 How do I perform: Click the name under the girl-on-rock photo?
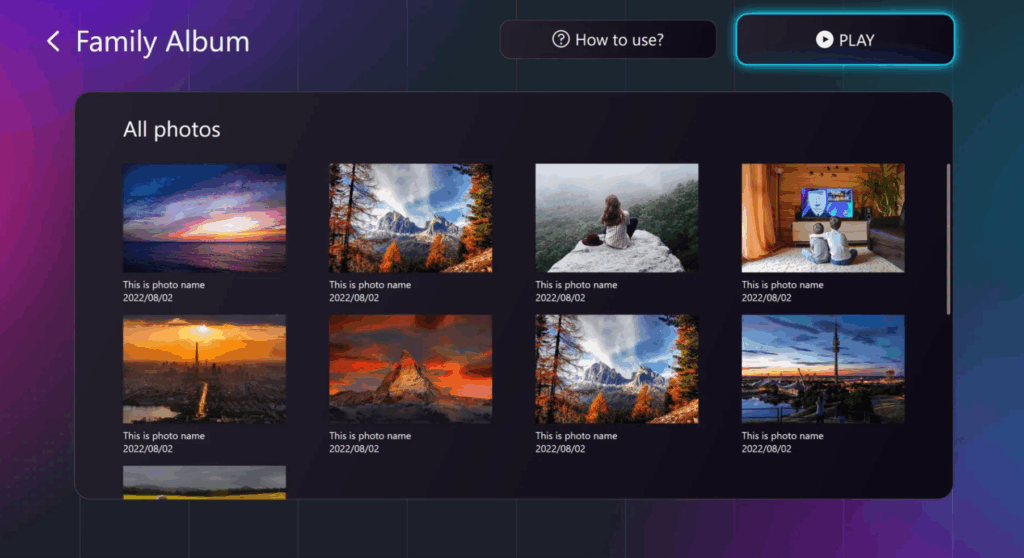(576, 285)
